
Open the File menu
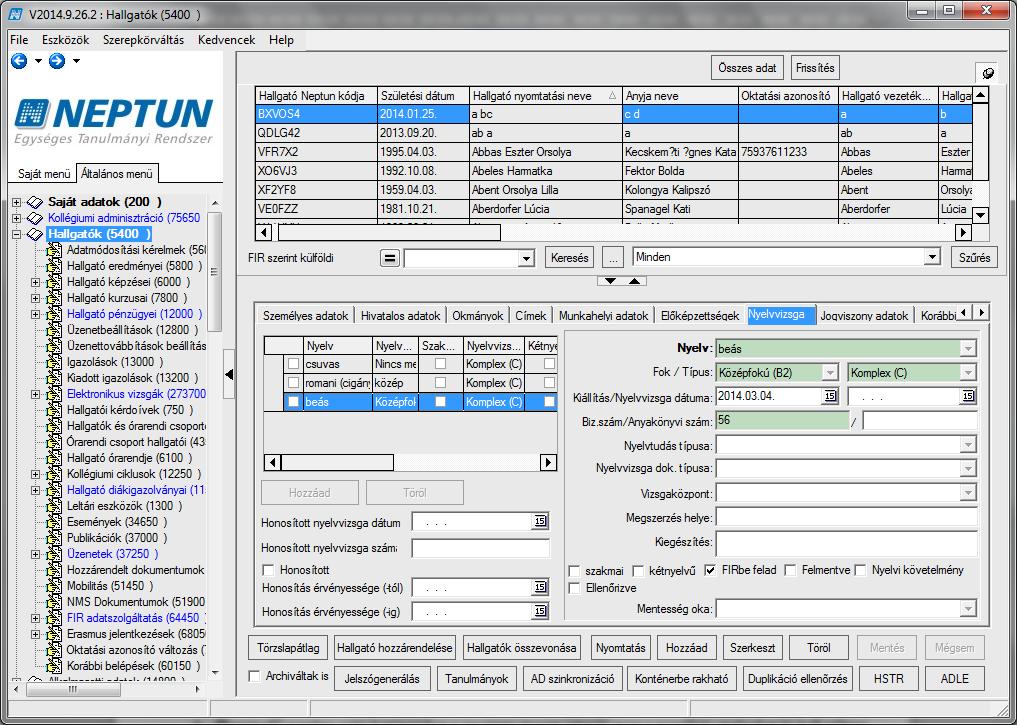coord(19,40)
